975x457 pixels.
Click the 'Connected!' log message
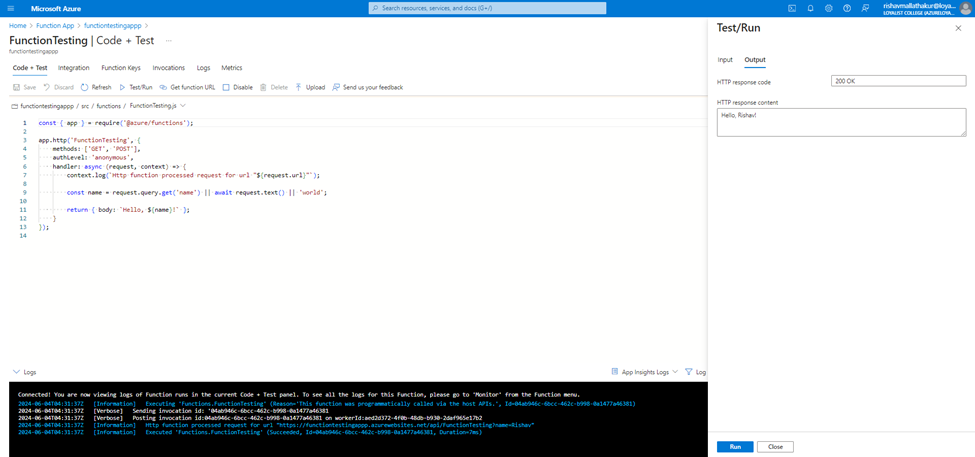[299, 395]
